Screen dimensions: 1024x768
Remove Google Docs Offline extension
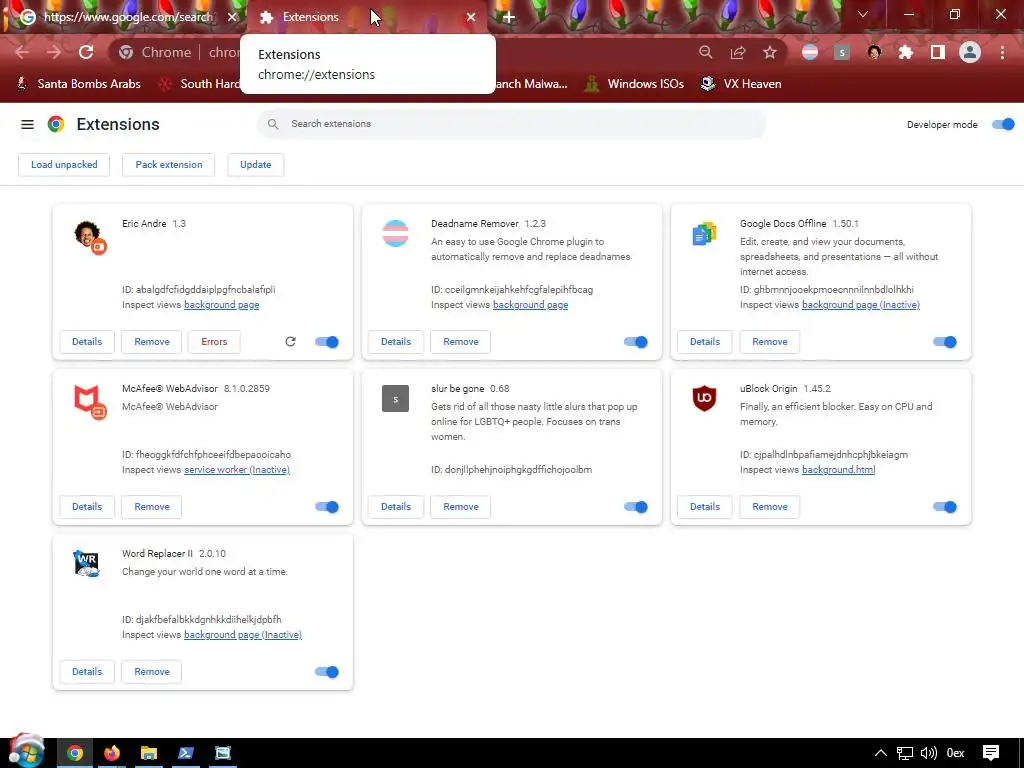[x=769, y=342]
